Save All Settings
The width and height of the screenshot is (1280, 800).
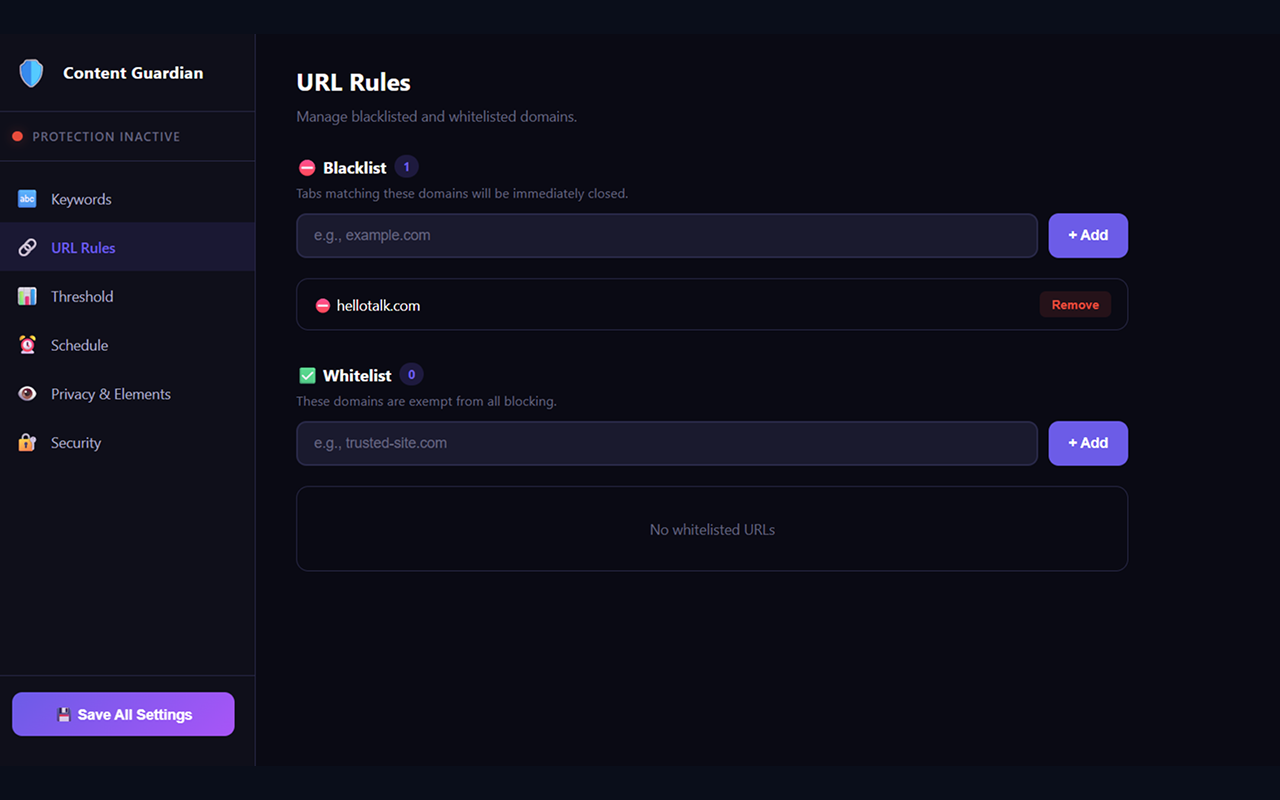123,714
